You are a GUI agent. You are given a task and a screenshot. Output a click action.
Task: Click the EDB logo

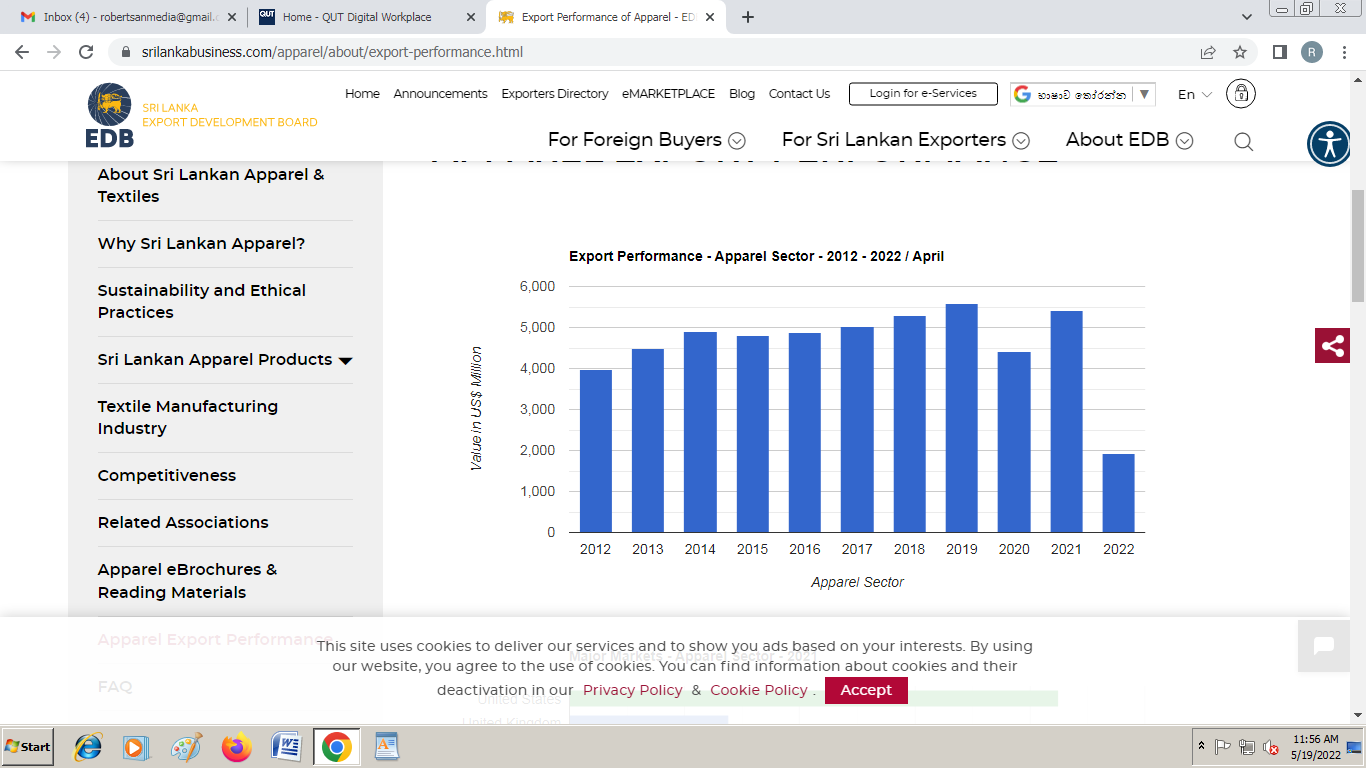click(x=109, y=115)
